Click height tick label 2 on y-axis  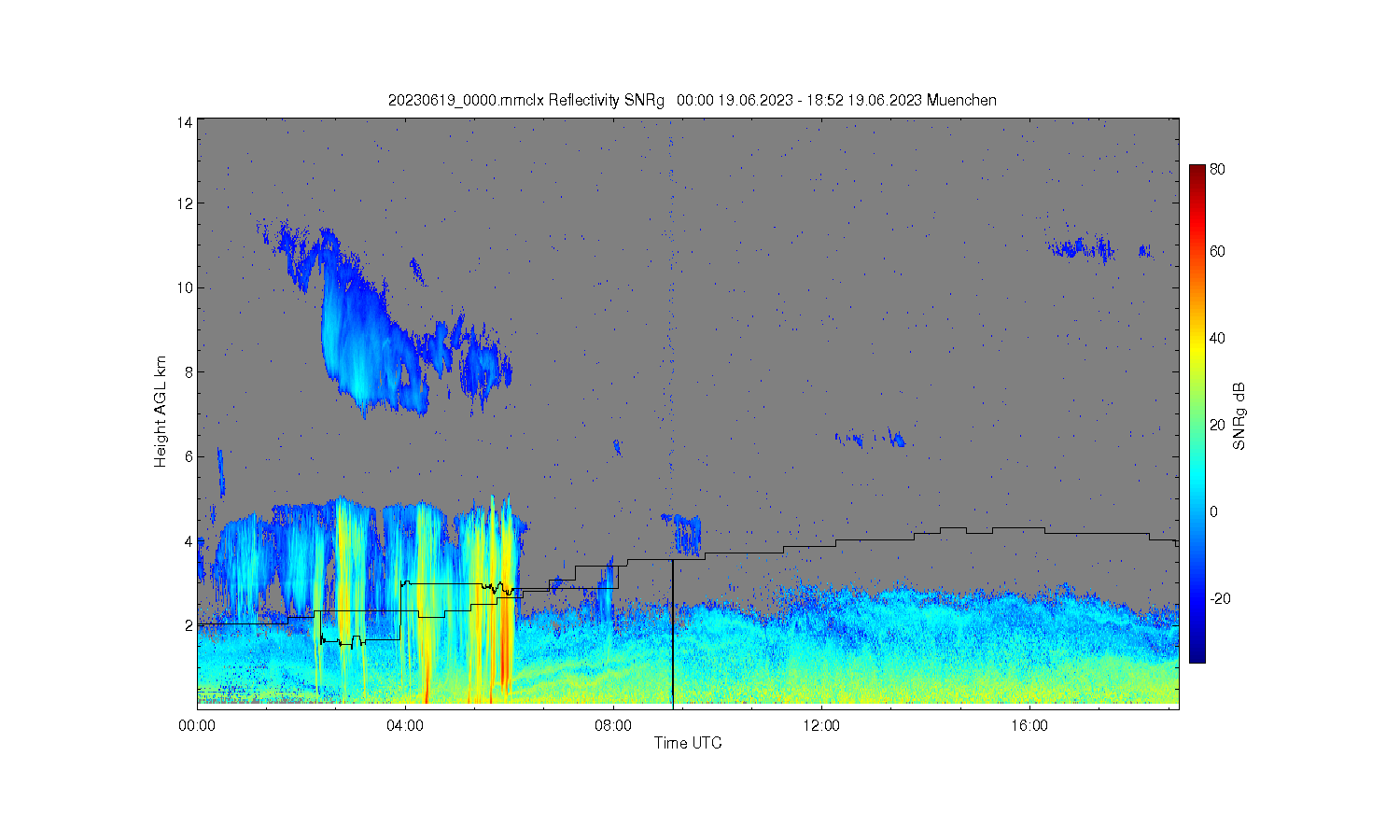[x=189, y=625]
